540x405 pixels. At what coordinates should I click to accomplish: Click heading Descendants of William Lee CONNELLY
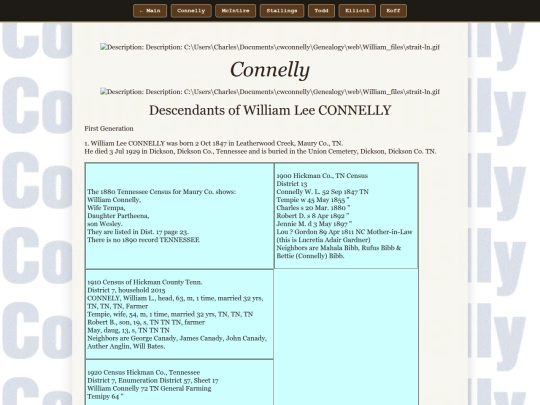(270, 111)
